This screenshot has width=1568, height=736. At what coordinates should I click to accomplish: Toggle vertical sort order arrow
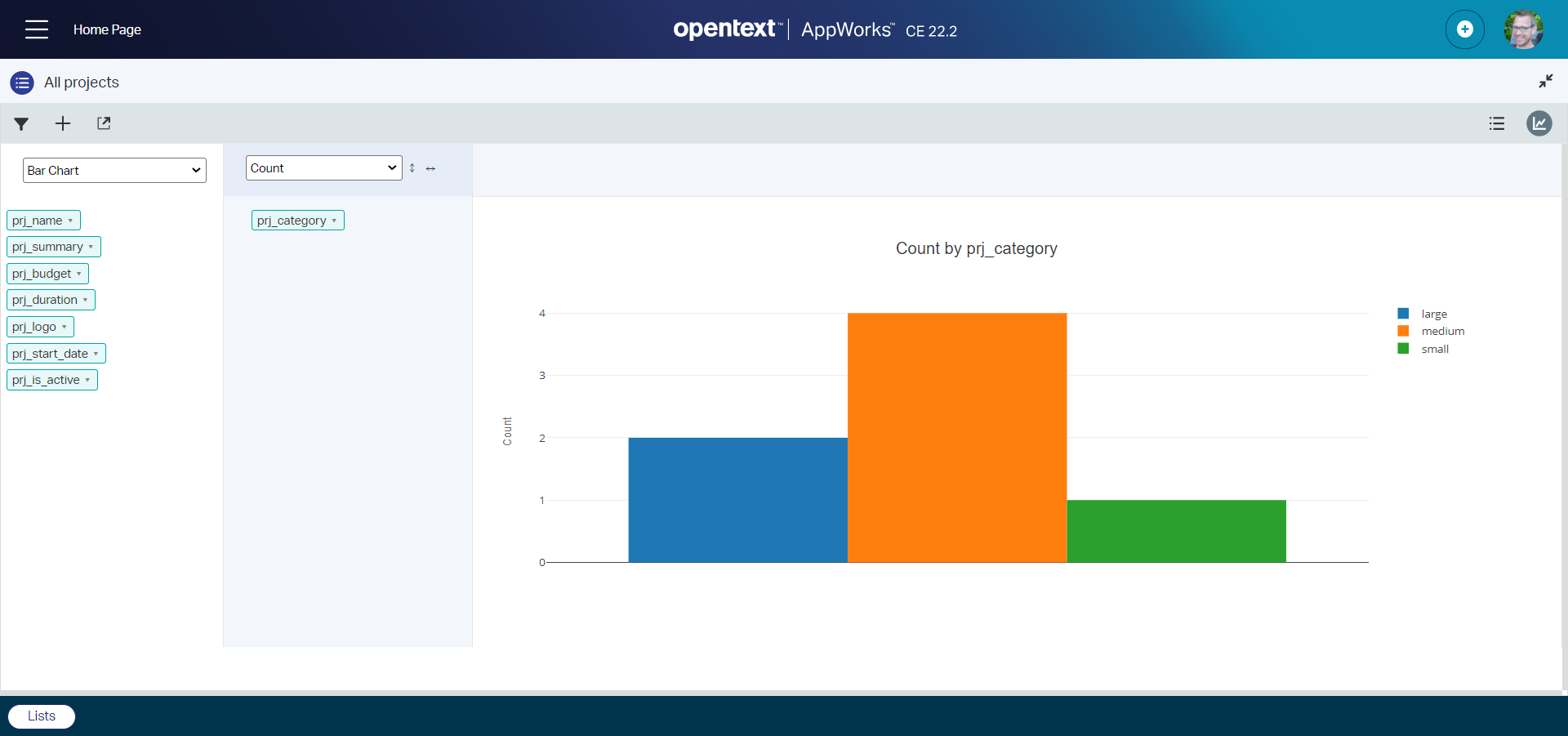pyautogui.click(x=412, y=168)
